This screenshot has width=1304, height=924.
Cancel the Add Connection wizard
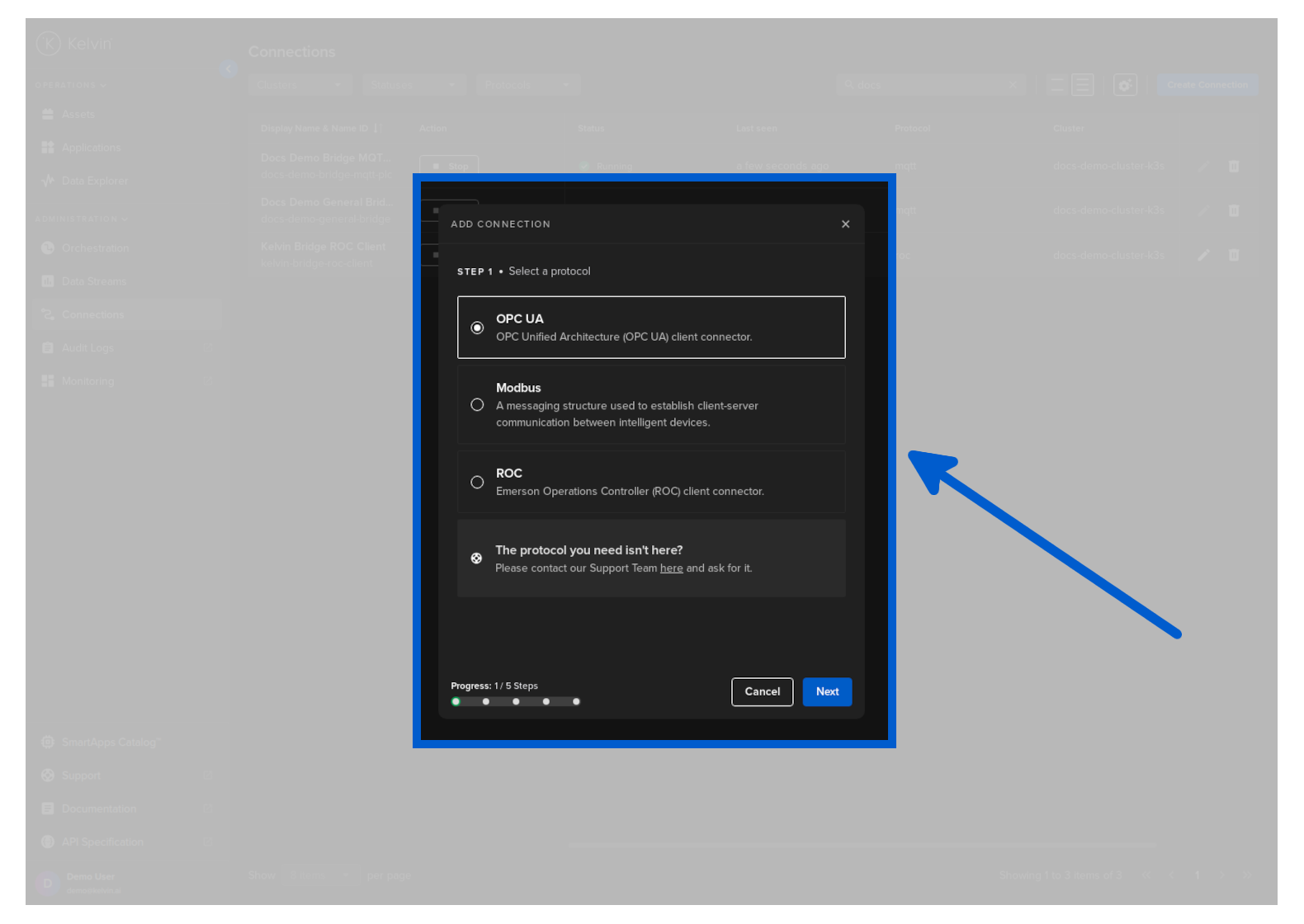coord(762,692)
